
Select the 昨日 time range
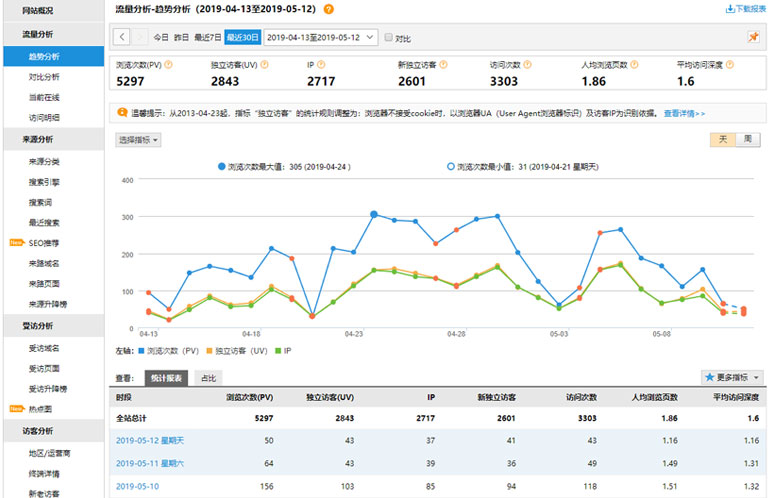click(181, 37)
